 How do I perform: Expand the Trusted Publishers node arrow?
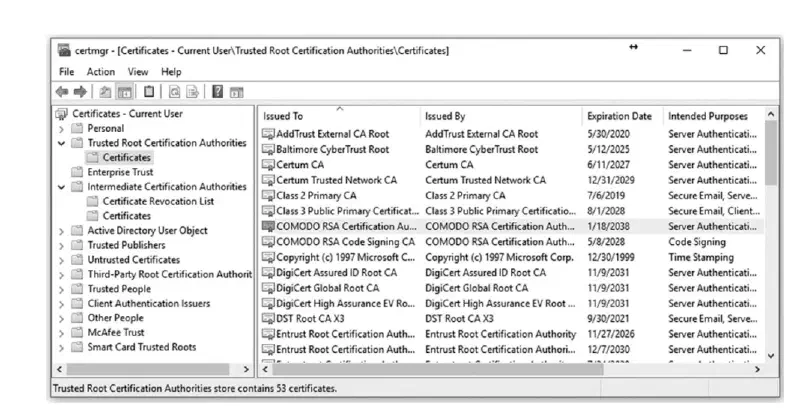pos(61,245)
